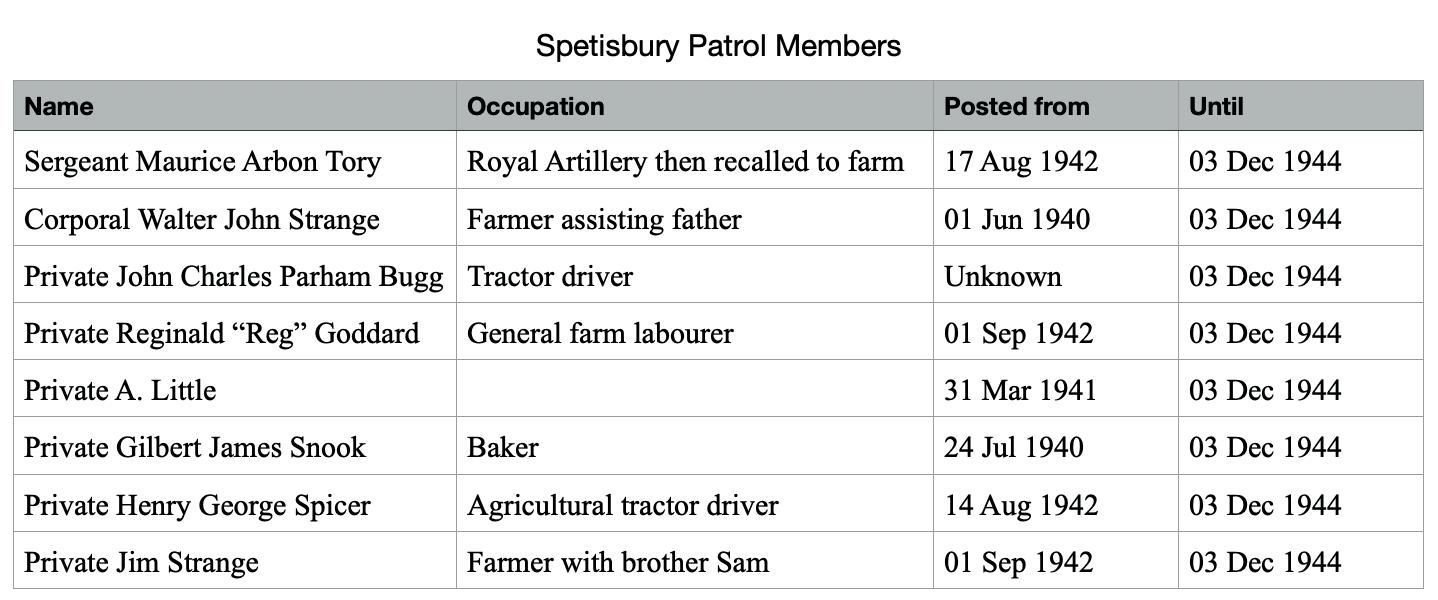The image size is (1438, 600).
Task: Select the 31 Mar 1941 date cell
Action: pyautogui.click(x=1020, y=390)
